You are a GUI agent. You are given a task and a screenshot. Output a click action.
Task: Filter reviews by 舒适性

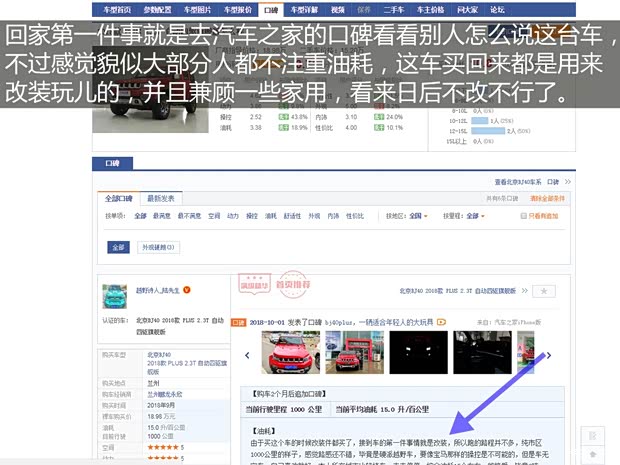292,216
